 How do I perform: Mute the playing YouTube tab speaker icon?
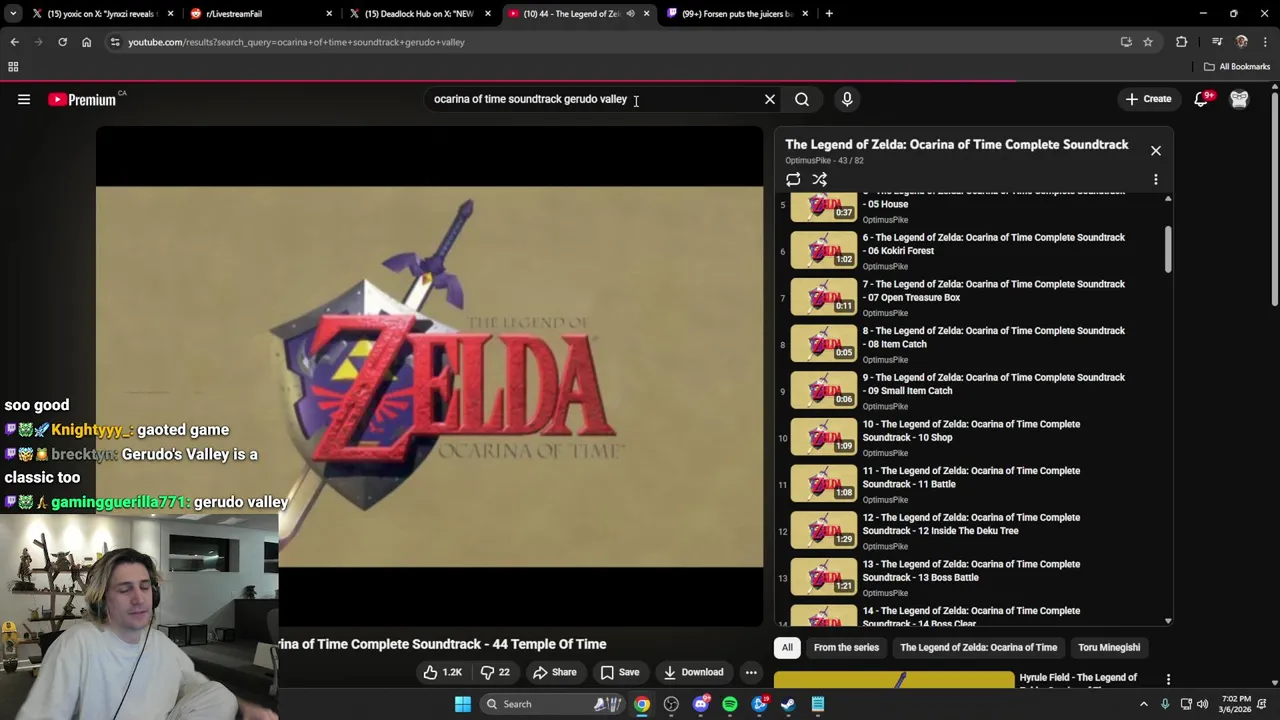tap(630, 14)
